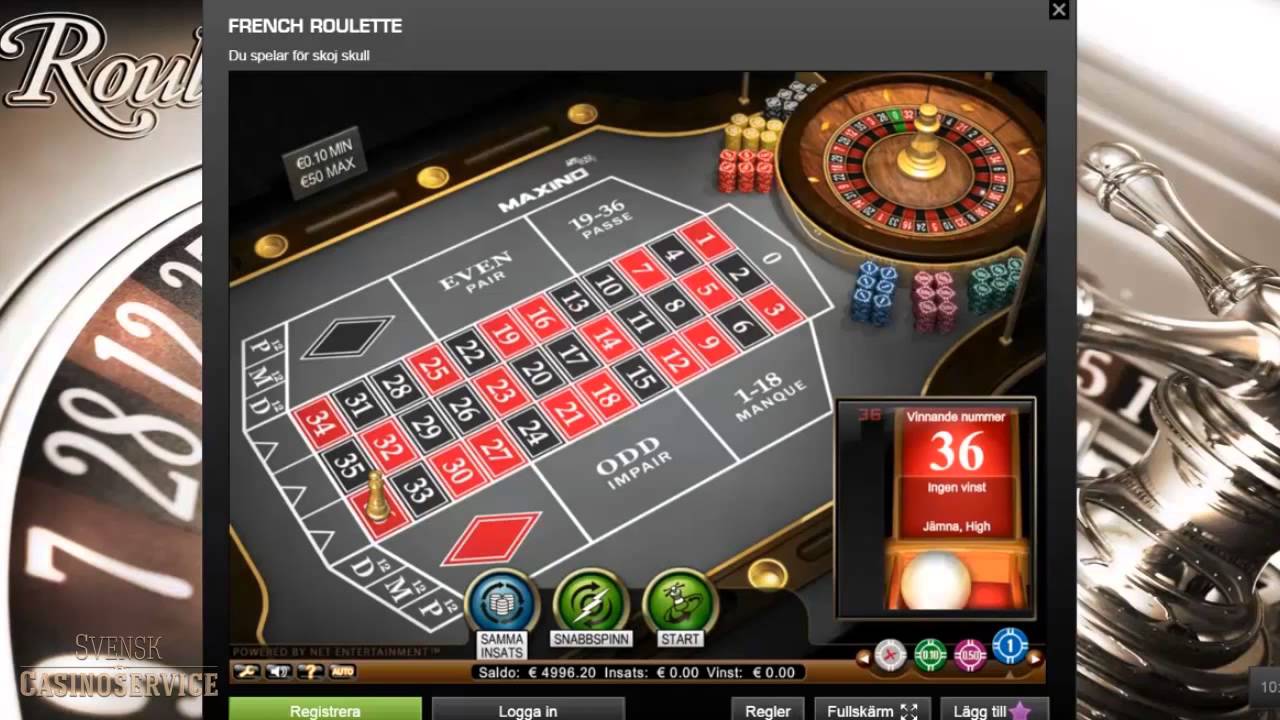1280x720 pixels.
Task: Click the green Start spin button
Action: point(680,601)
